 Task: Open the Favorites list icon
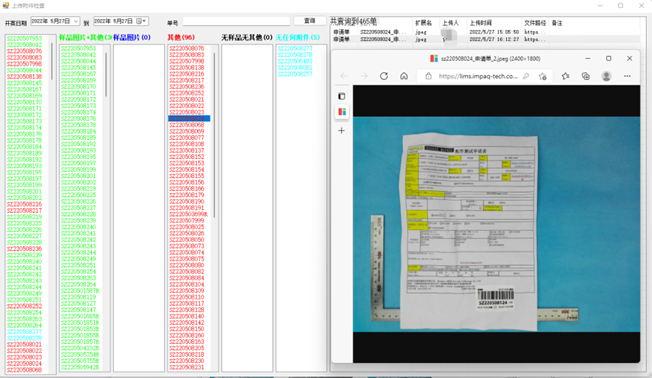[566, 76]
